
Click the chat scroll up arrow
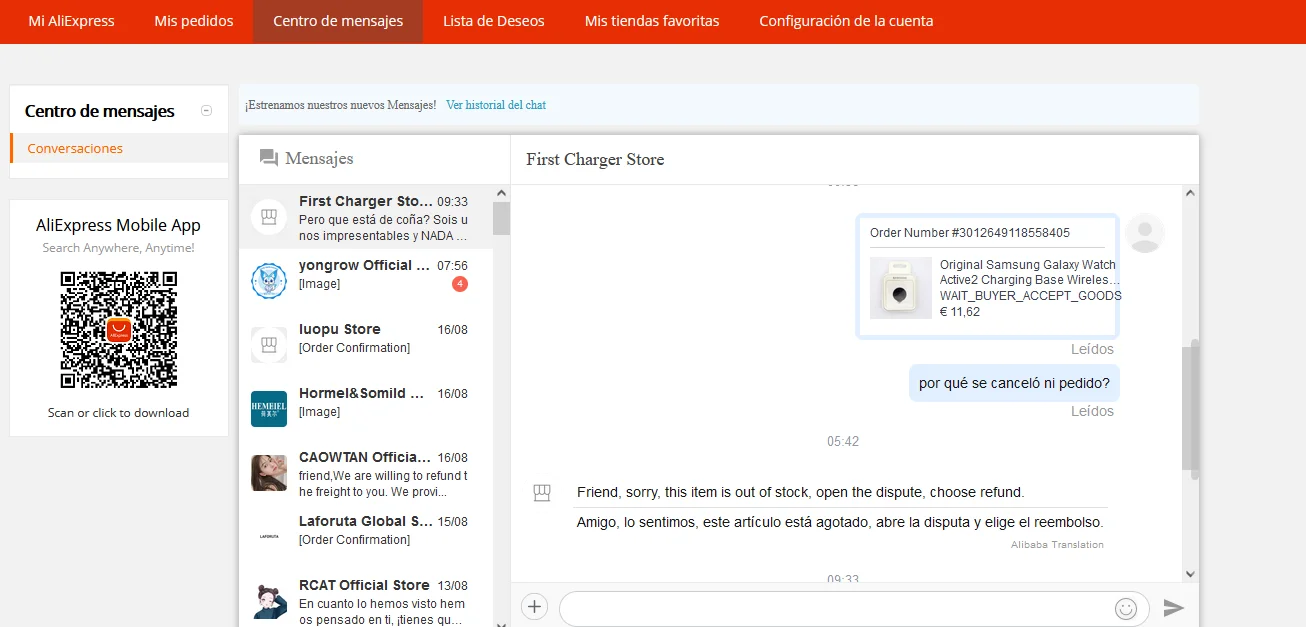(x=1190, y=193)
